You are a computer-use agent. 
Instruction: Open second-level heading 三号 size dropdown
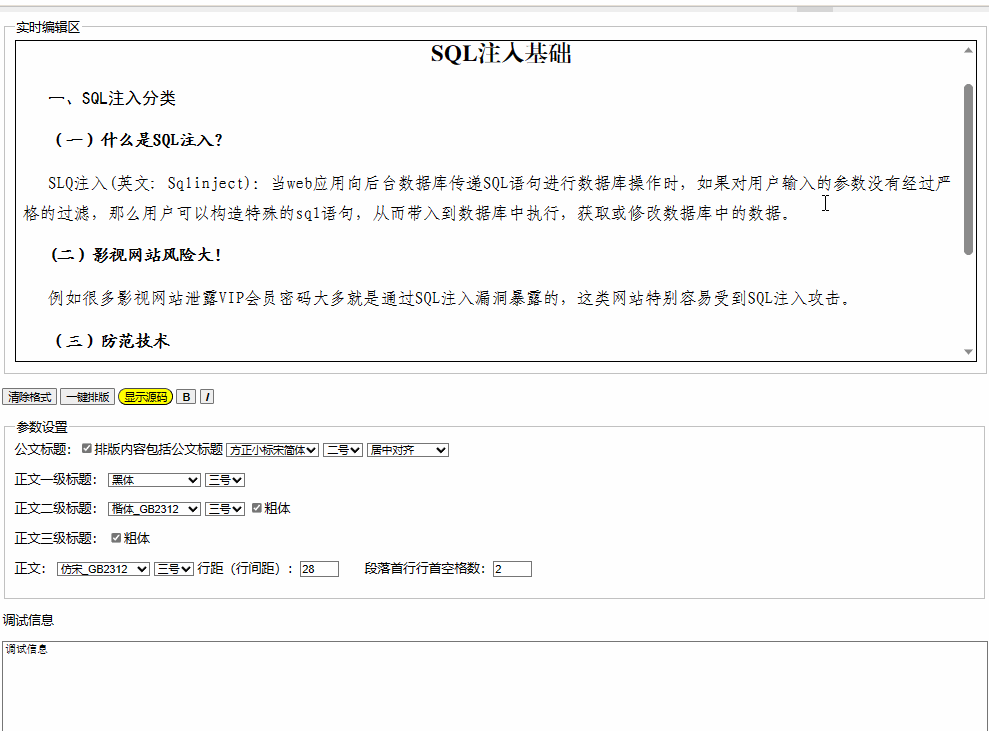225,509
